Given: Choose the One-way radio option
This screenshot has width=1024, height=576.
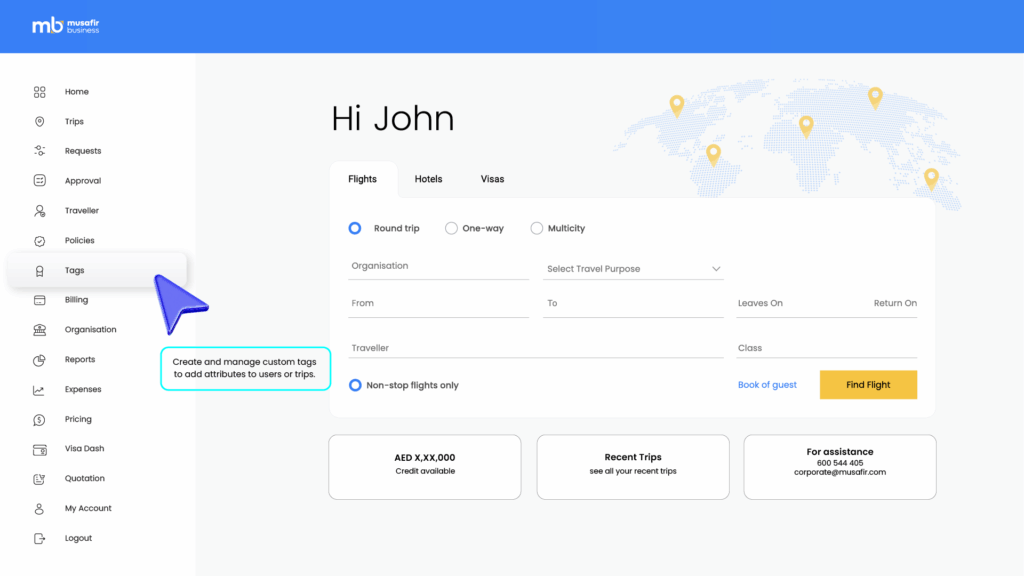Looking at the screenshot, I should [451, 228].
